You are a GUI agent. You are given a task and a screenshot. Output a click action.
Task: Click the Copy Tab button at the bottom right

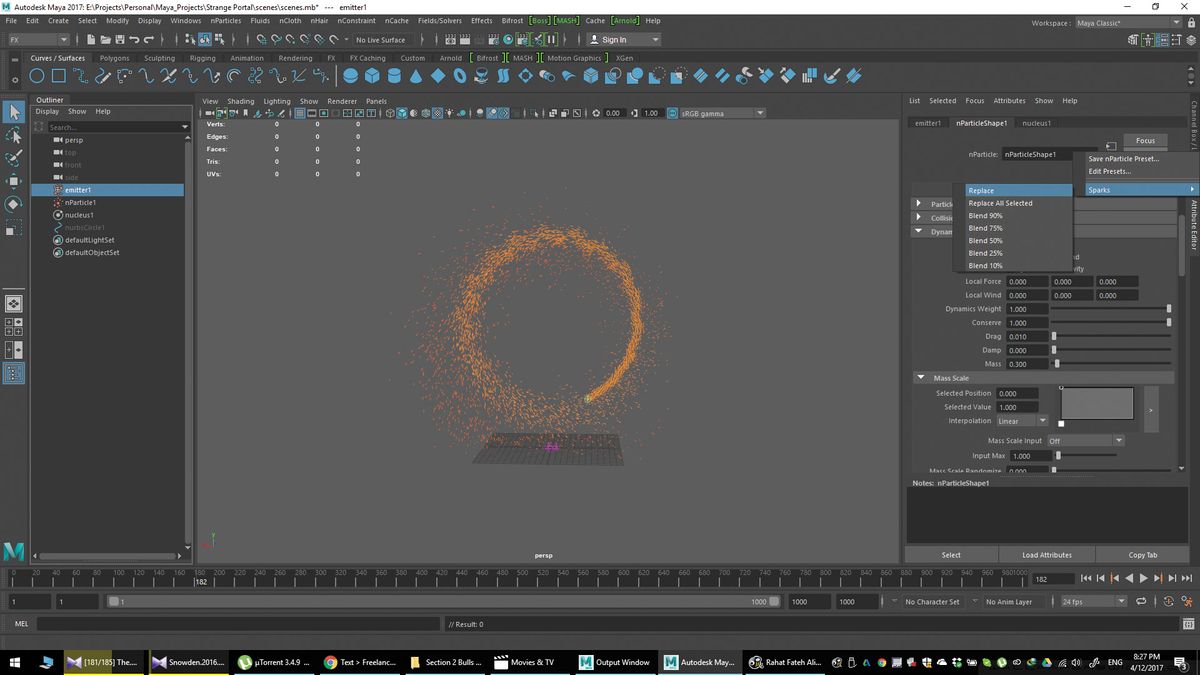[x=1142, y=554]
